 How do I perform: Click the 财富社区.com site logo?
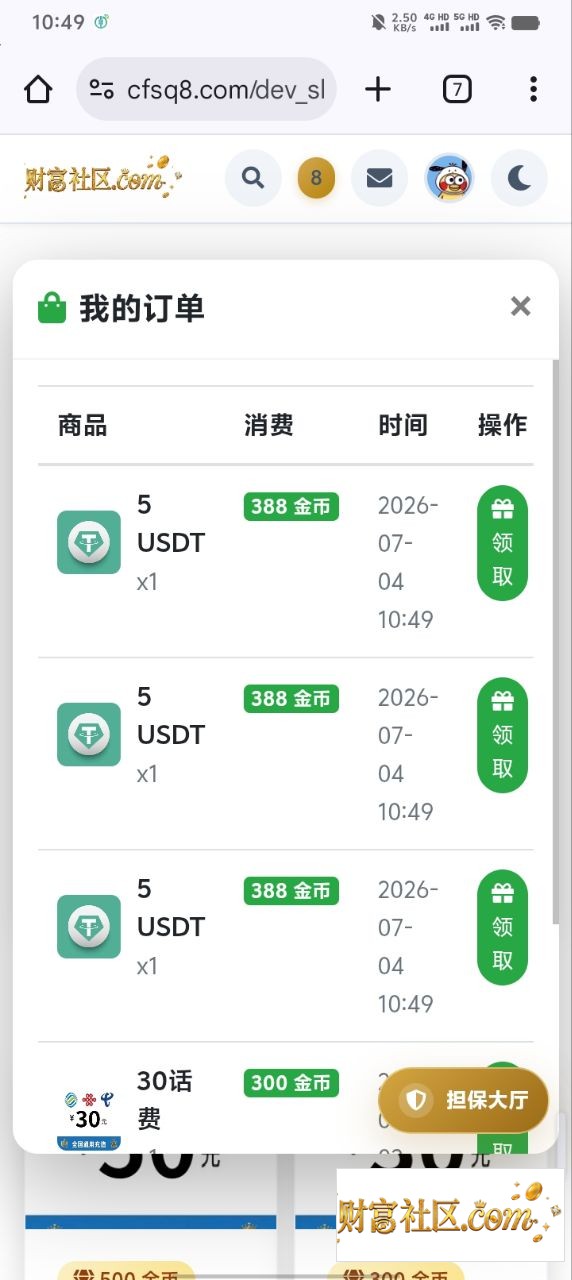[103, 179]
